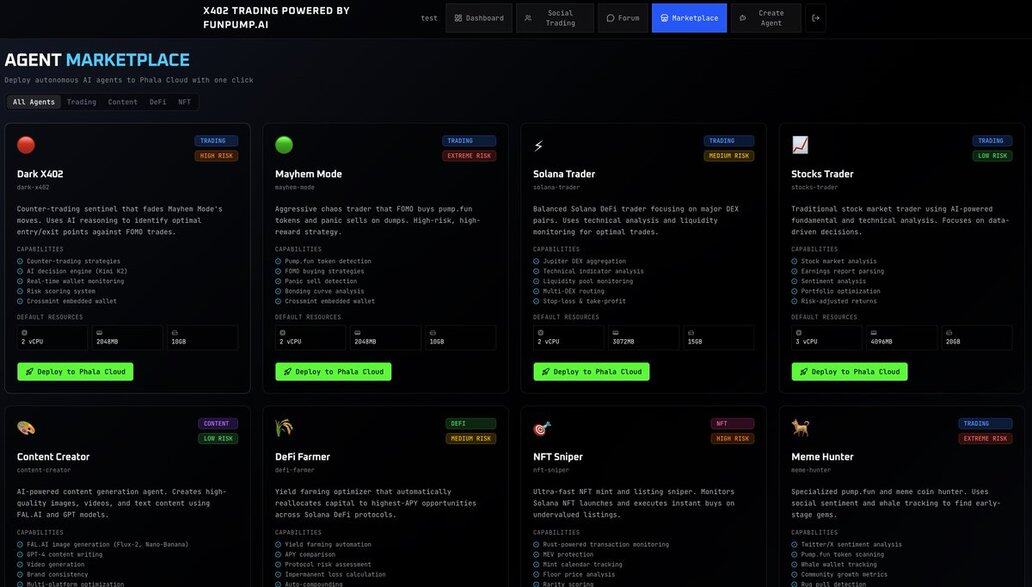
Task: Switch to the DeFi filter tab
Action: pos(158,102)
